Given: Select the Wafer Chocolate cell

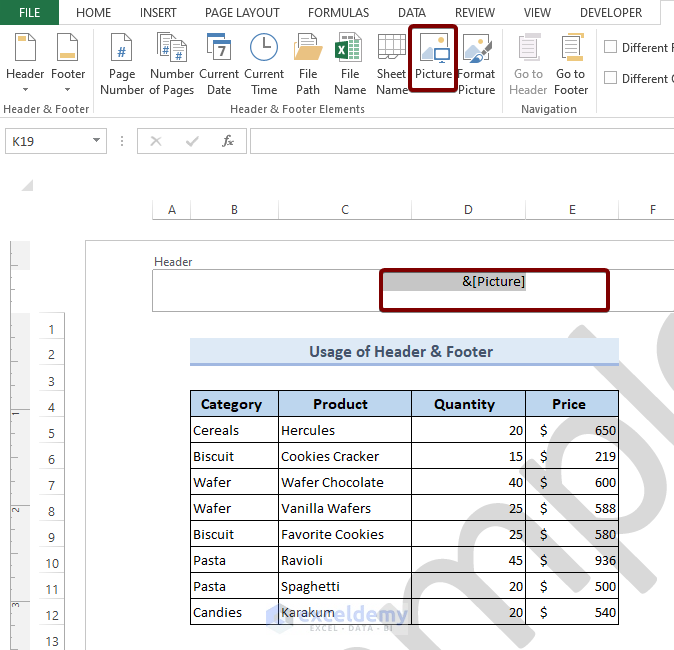Looking at the screenshot, I should [345, 482].
